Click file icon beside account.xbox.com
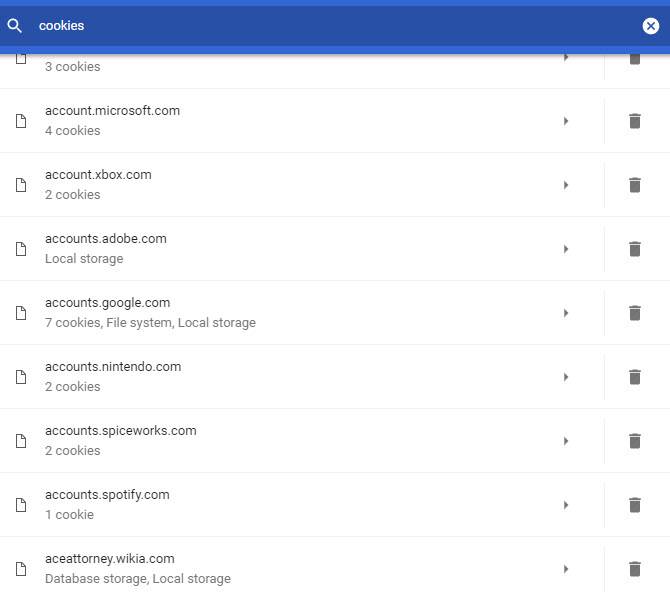Image resolution: width=670 pixels, height=596 pixels. (21, 185)
